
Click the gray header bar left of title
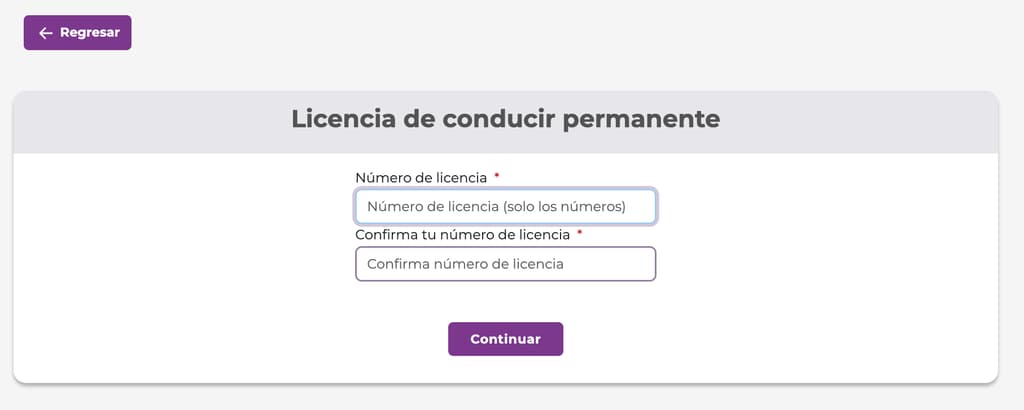tap(150, 122)
